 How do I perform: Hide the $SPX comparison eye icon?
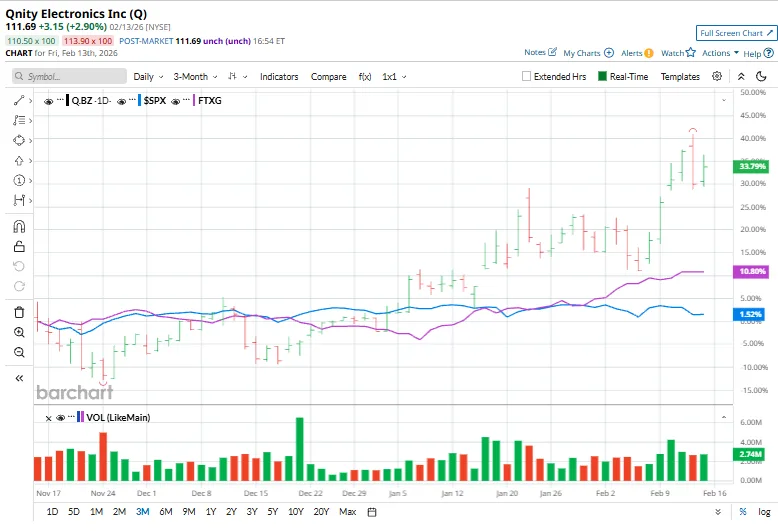pyautogui.click(x=122, y=101)
